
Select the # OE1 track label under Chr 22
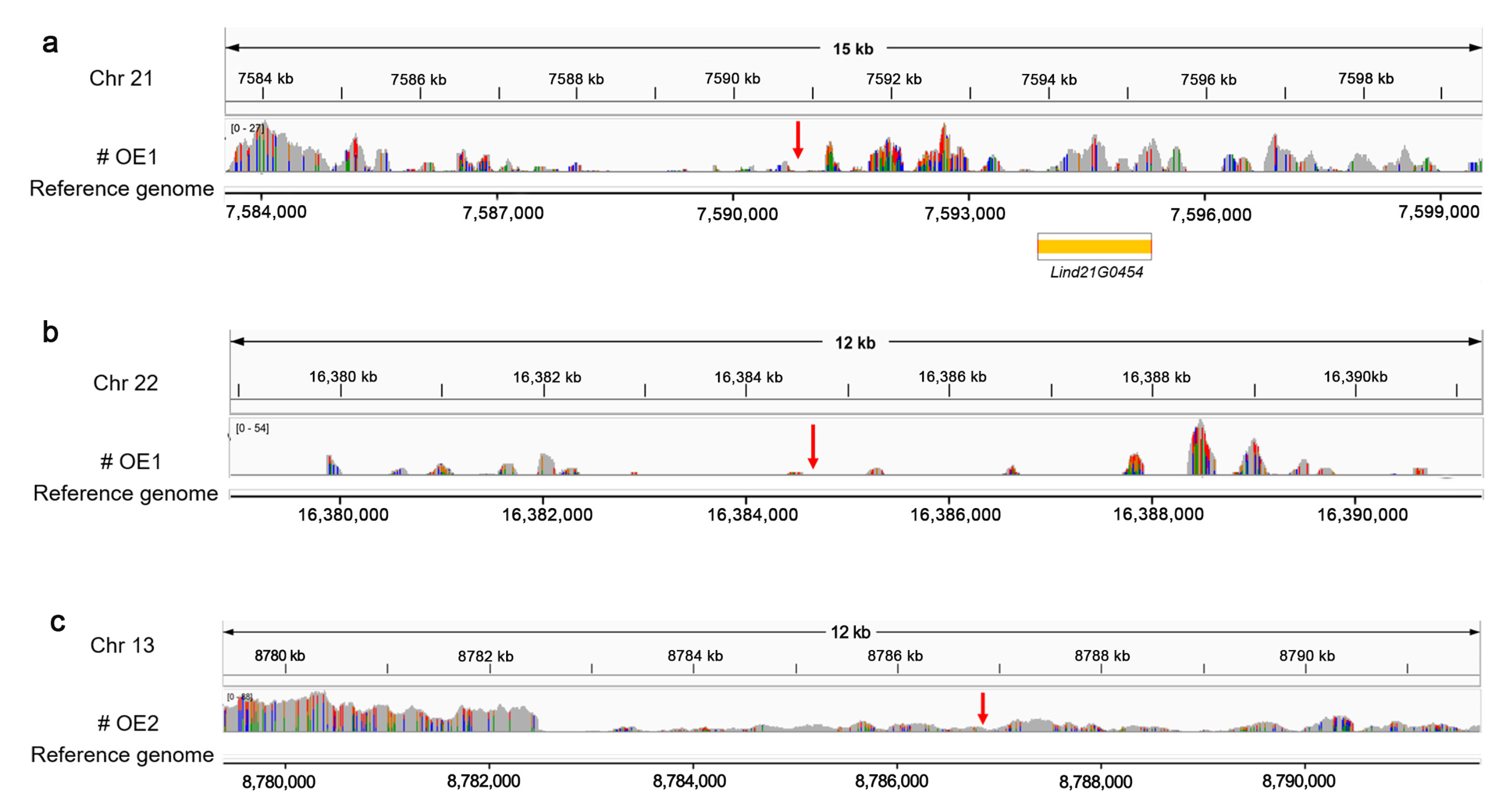coord(130,462)
